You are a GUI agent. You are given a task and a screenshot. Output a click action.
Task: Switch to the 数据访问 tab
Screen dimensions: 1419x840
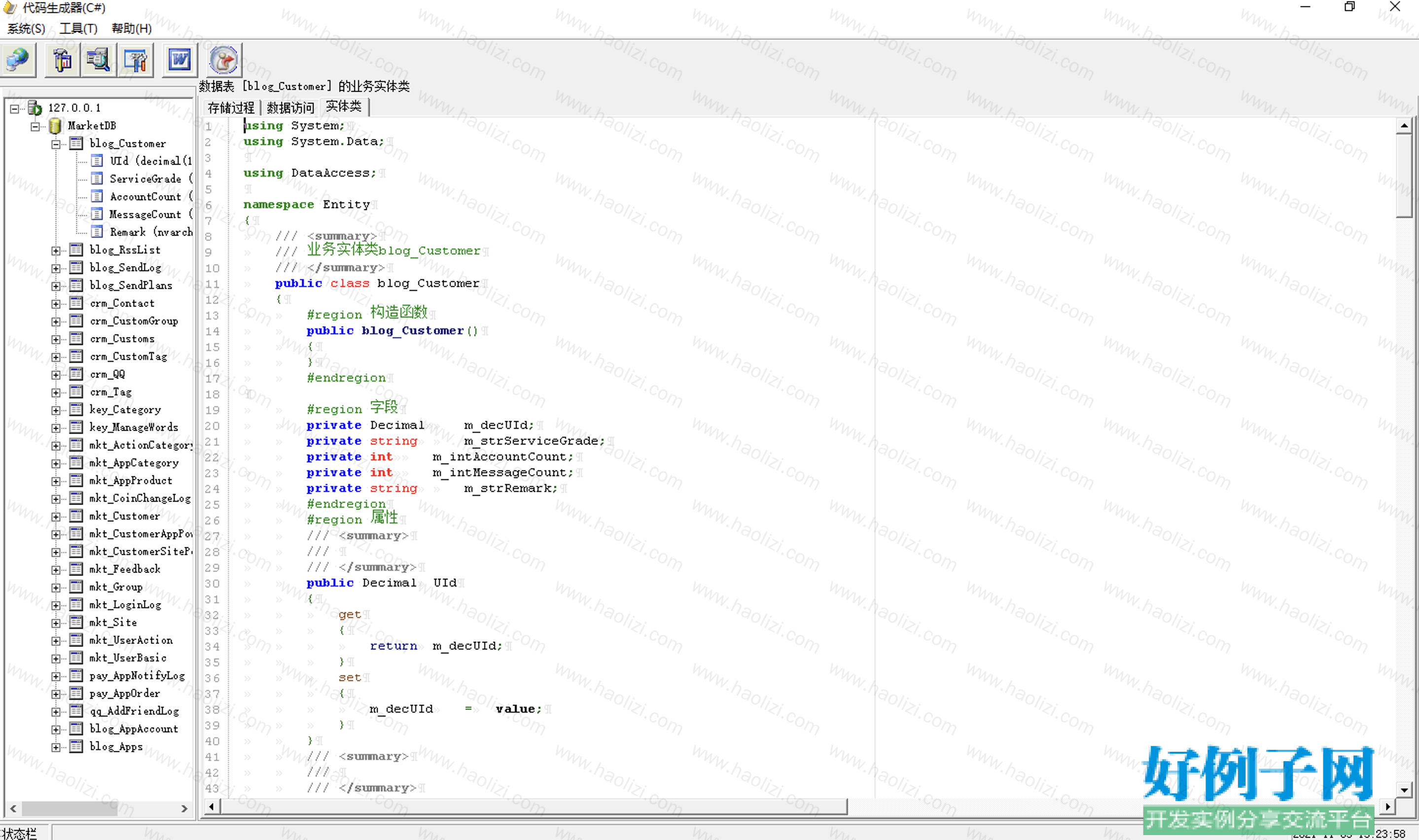point(290,107)
